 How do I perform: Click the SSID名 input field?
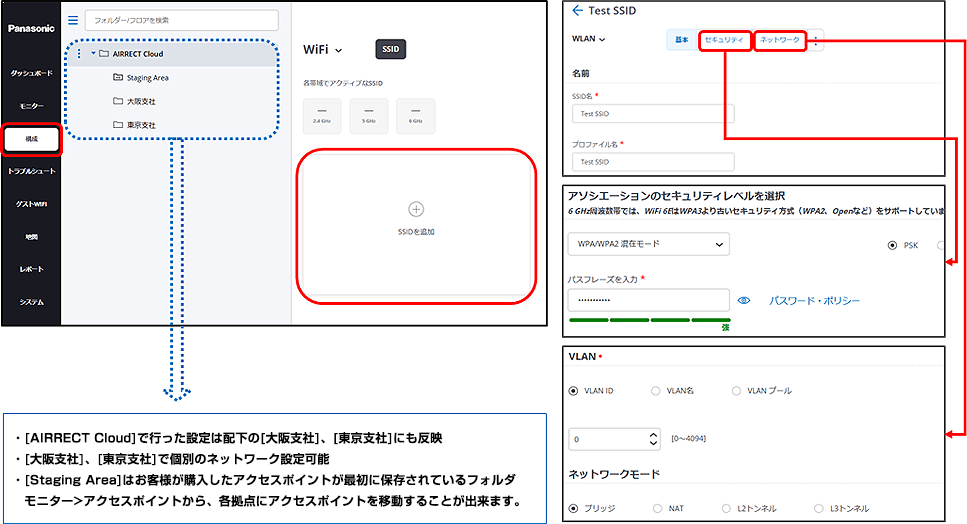coord(653,114)
